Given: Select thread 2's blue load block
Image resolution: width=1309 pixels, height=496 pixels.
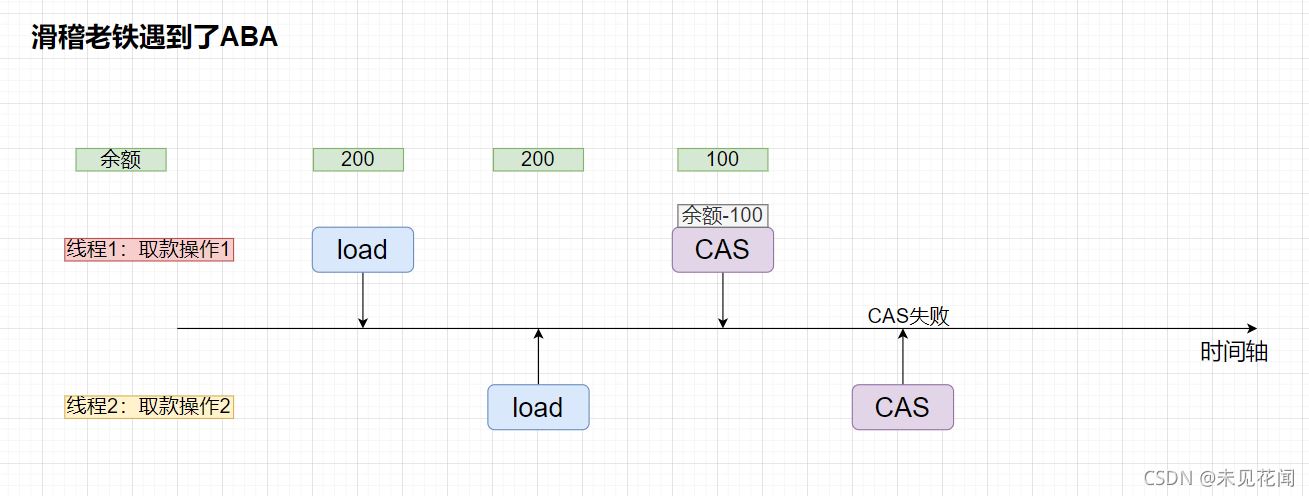Looking at the screenshot, I should point(539,407).
